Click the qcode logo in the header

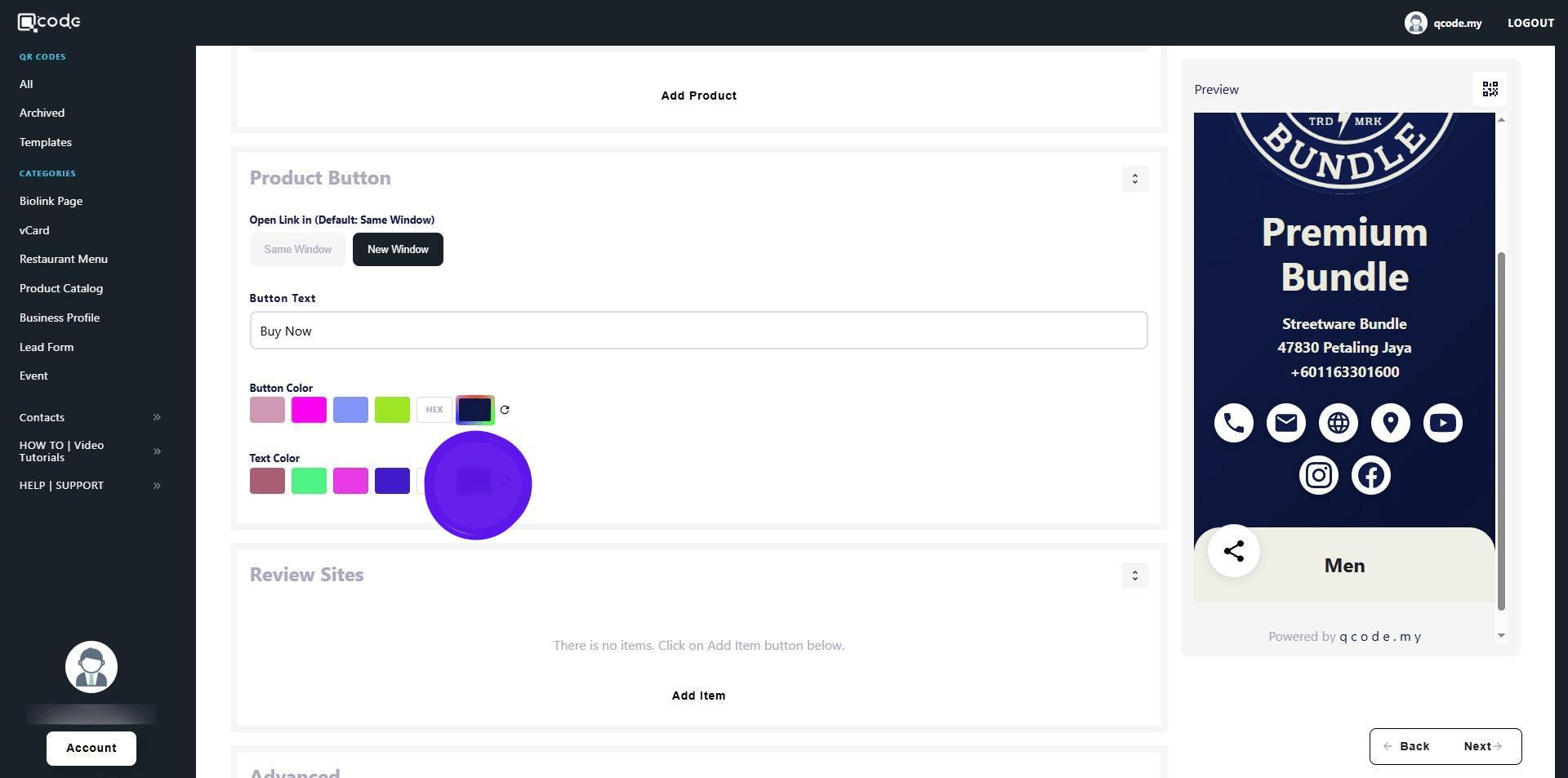coord(49,22)
